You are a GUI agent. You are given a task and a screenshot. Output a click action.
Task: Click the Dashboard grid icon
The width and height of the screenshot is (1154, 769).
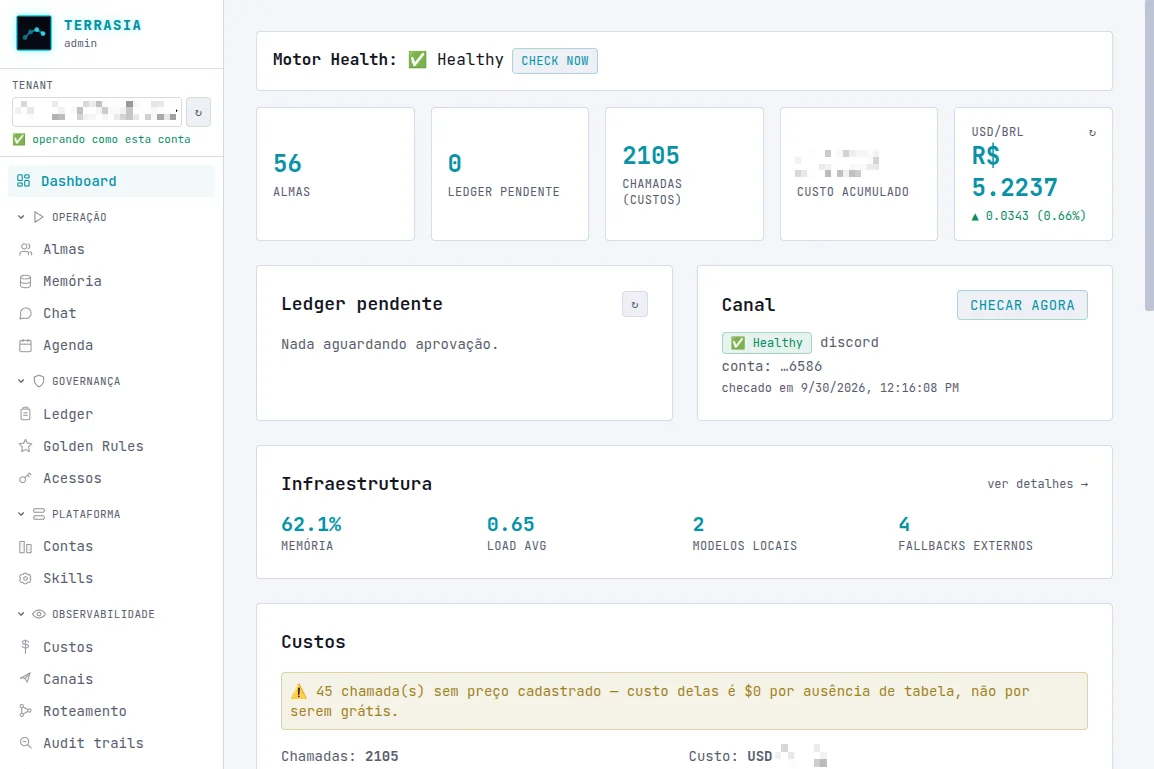point(24,181)
